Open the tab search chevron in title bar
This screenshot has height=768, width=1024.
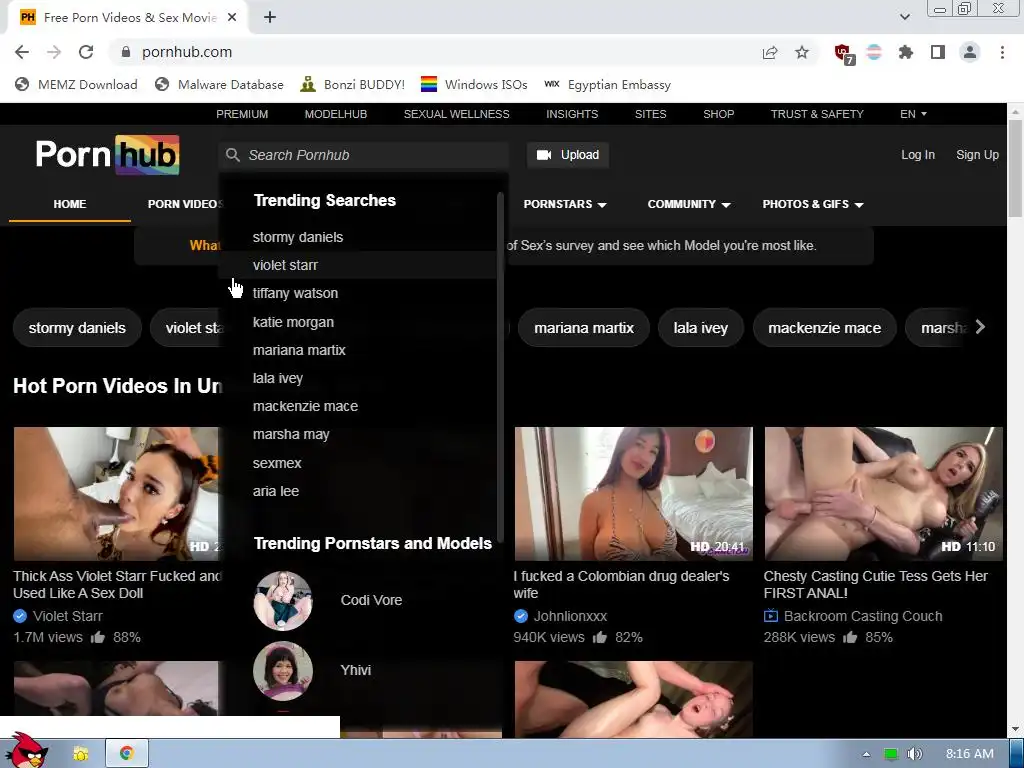pyautogui.click(x=904, y=18)
